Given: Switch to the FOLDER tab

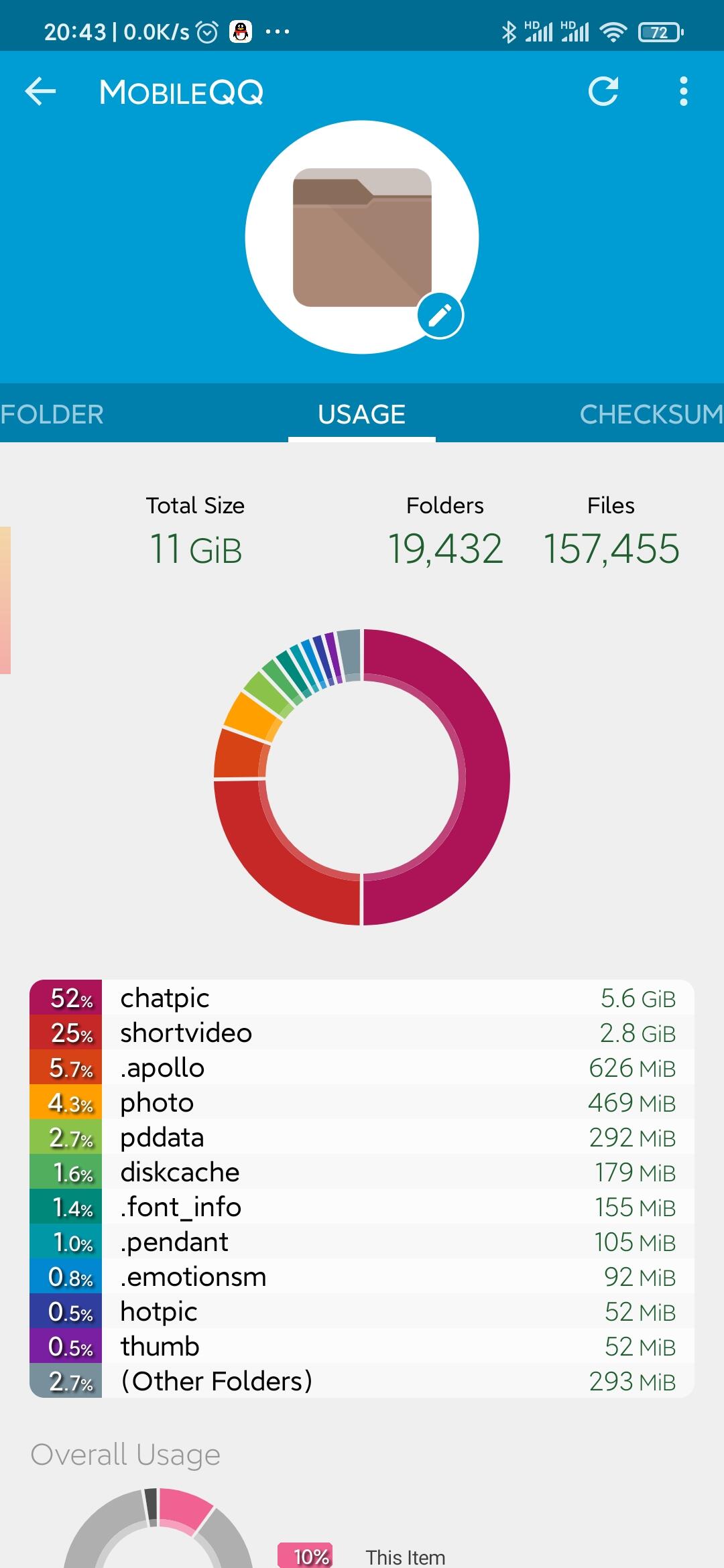Looking at the screenshot, I should [x=52, y=414].
